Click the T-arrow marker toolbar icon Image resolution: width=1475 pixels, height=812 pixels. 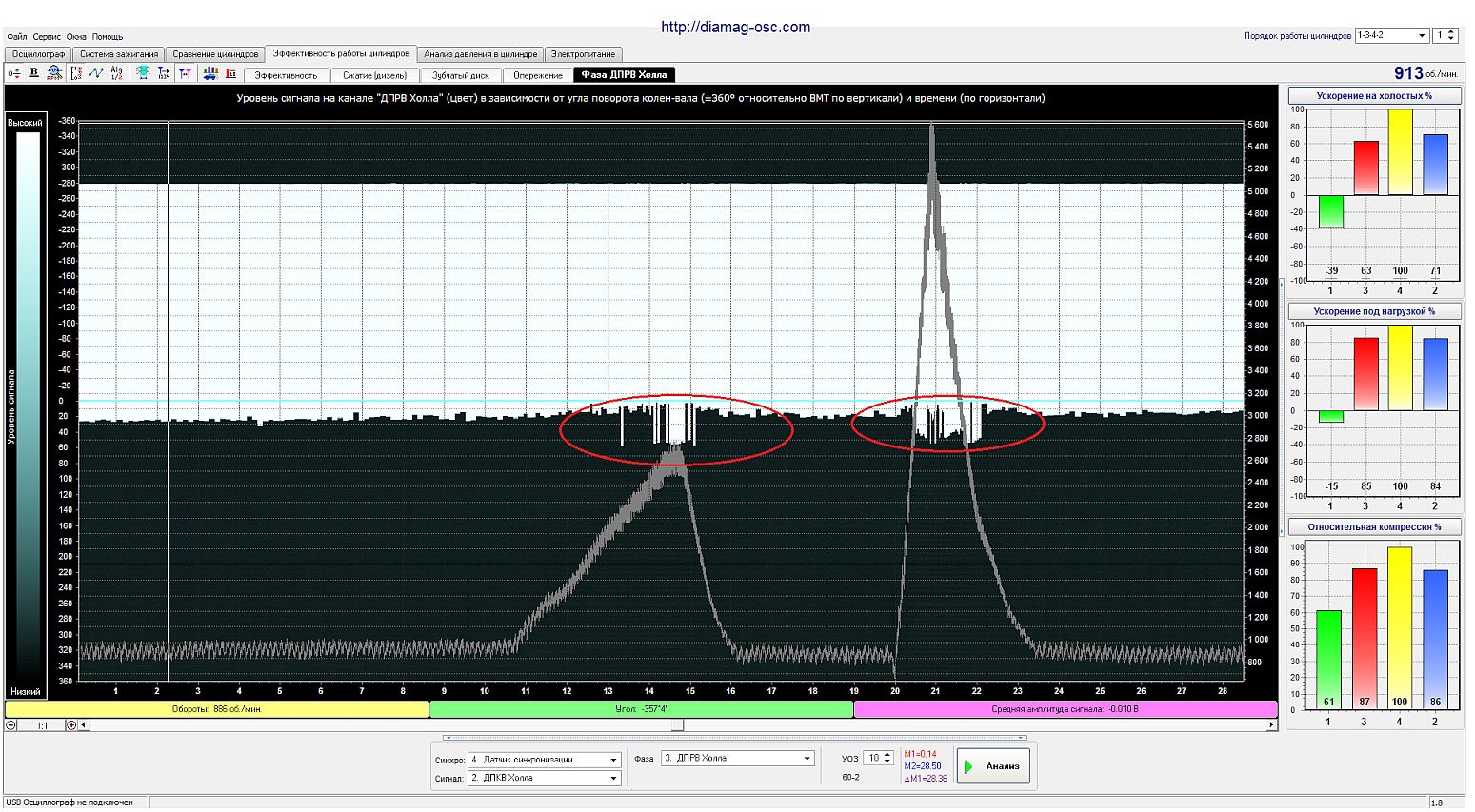pyautogui.click(x=164, y=73)
